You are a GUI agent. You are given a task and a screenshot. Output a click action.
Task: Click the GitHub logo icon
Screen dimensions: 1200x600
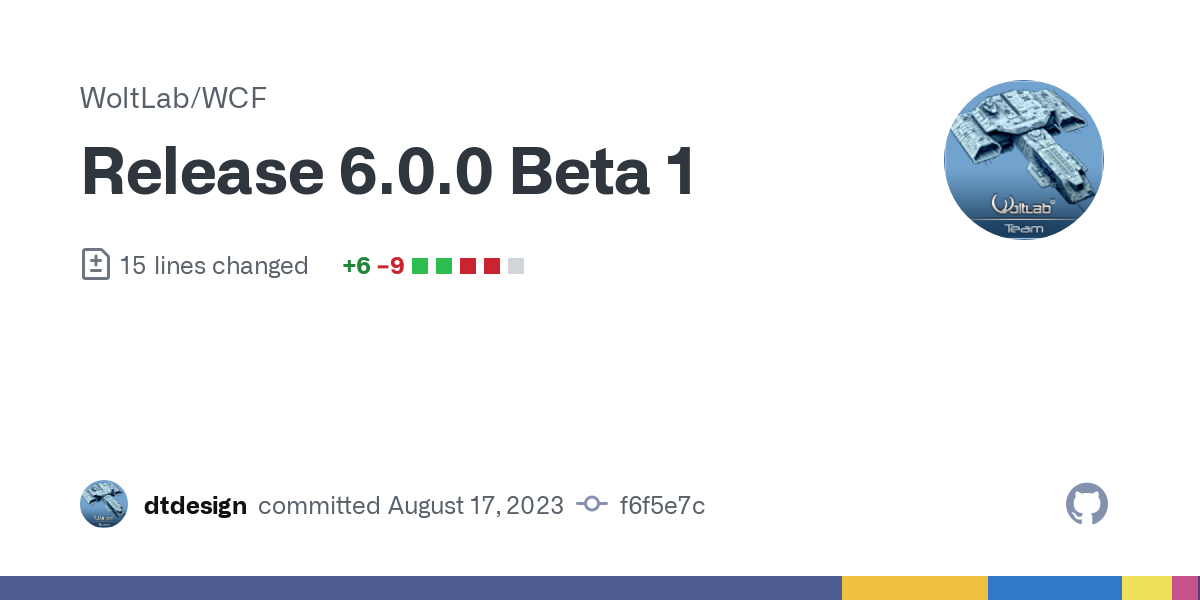click(1087, 505)
